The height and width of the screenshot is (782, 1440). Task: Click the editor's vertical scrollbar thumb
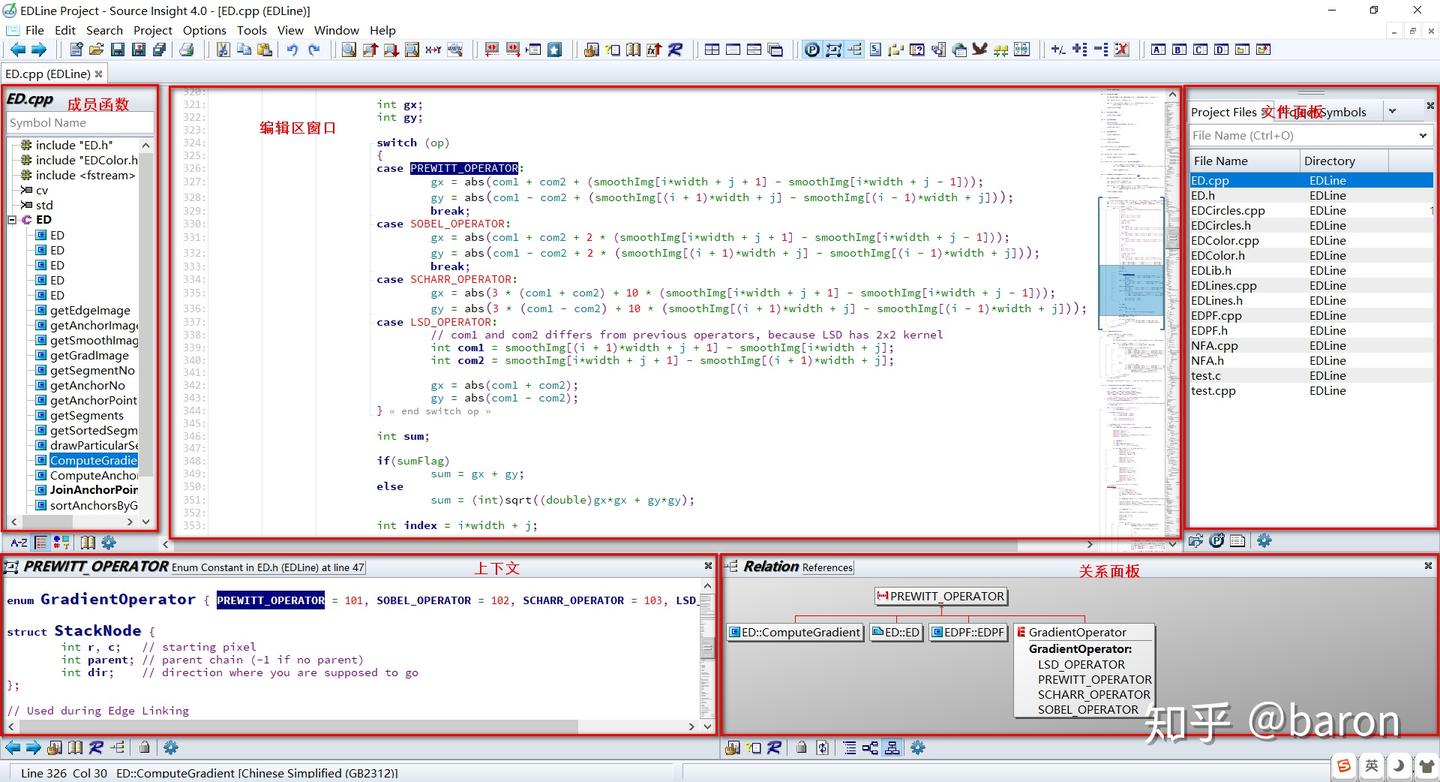pos(1172,236)
